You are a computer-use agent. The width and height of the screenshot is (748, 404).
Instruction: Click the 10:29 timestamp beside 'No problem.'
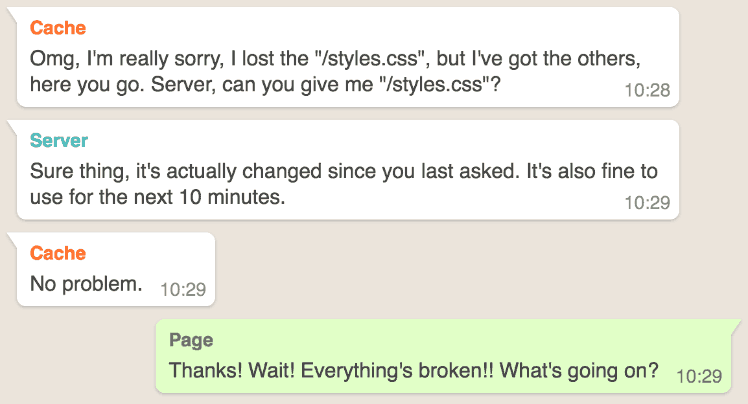(183, 290)
